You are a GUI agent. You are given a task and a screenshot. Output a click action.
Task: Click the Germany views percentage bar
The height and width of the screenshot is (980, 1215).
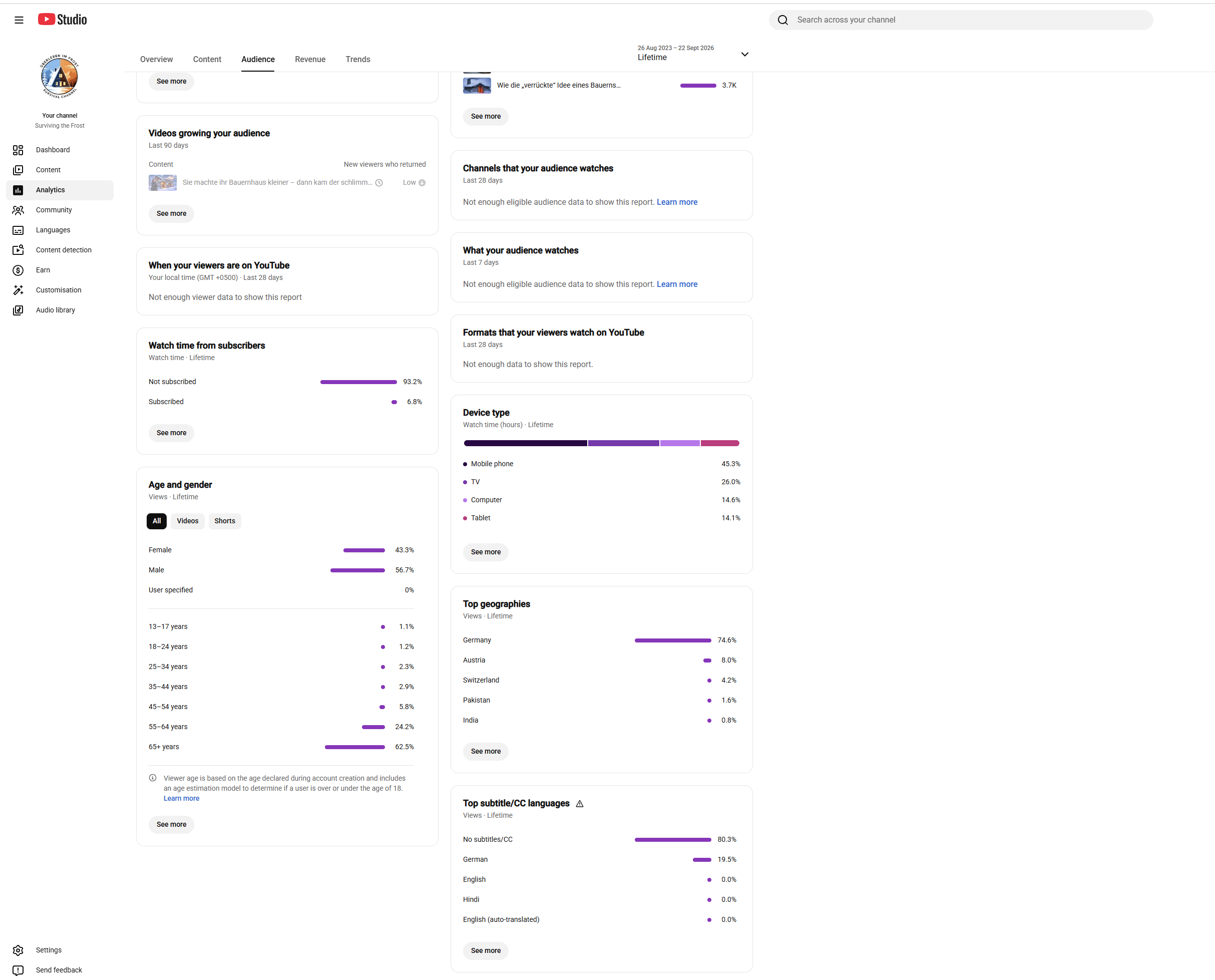tap(673, 640)
